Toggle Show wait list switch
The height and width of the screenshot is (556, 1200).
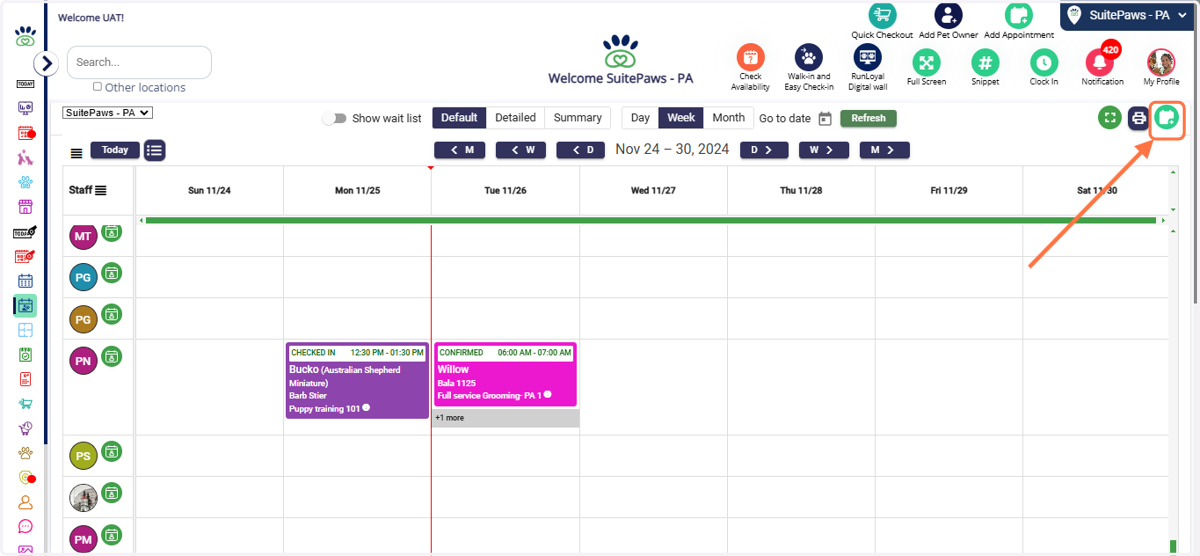coord(335,118)
